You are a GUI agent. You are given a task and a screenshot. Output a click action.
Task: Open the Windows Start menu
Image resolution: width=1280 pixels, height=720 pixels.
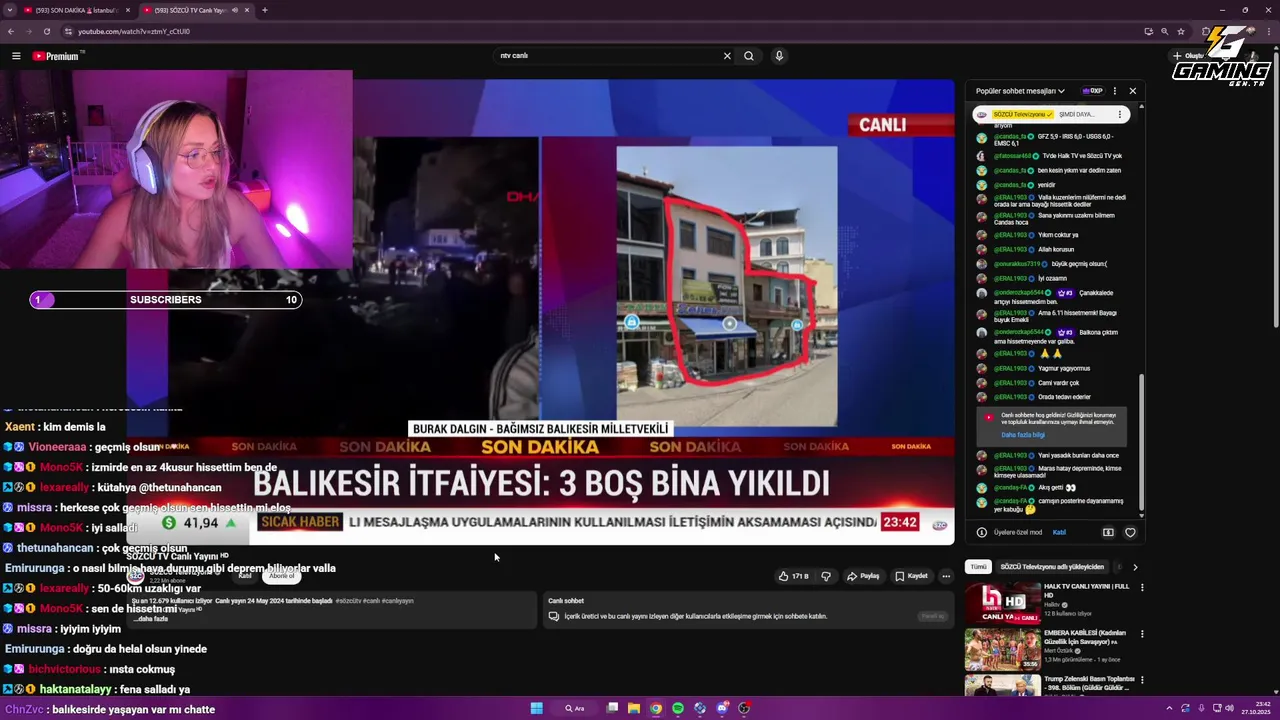pos(536,708)
